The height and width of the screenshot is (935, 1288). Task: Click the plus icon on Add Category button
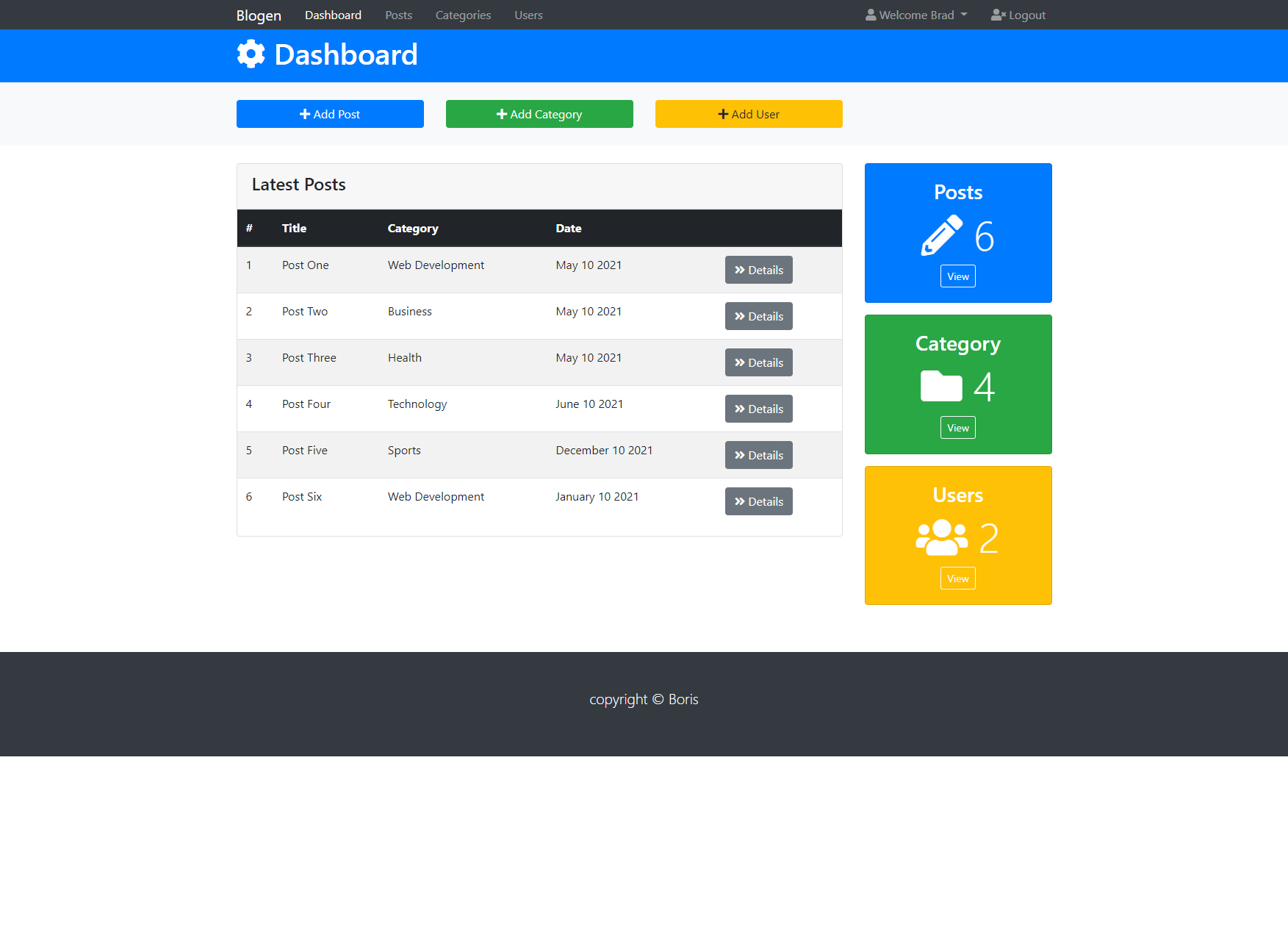point(502,114)
